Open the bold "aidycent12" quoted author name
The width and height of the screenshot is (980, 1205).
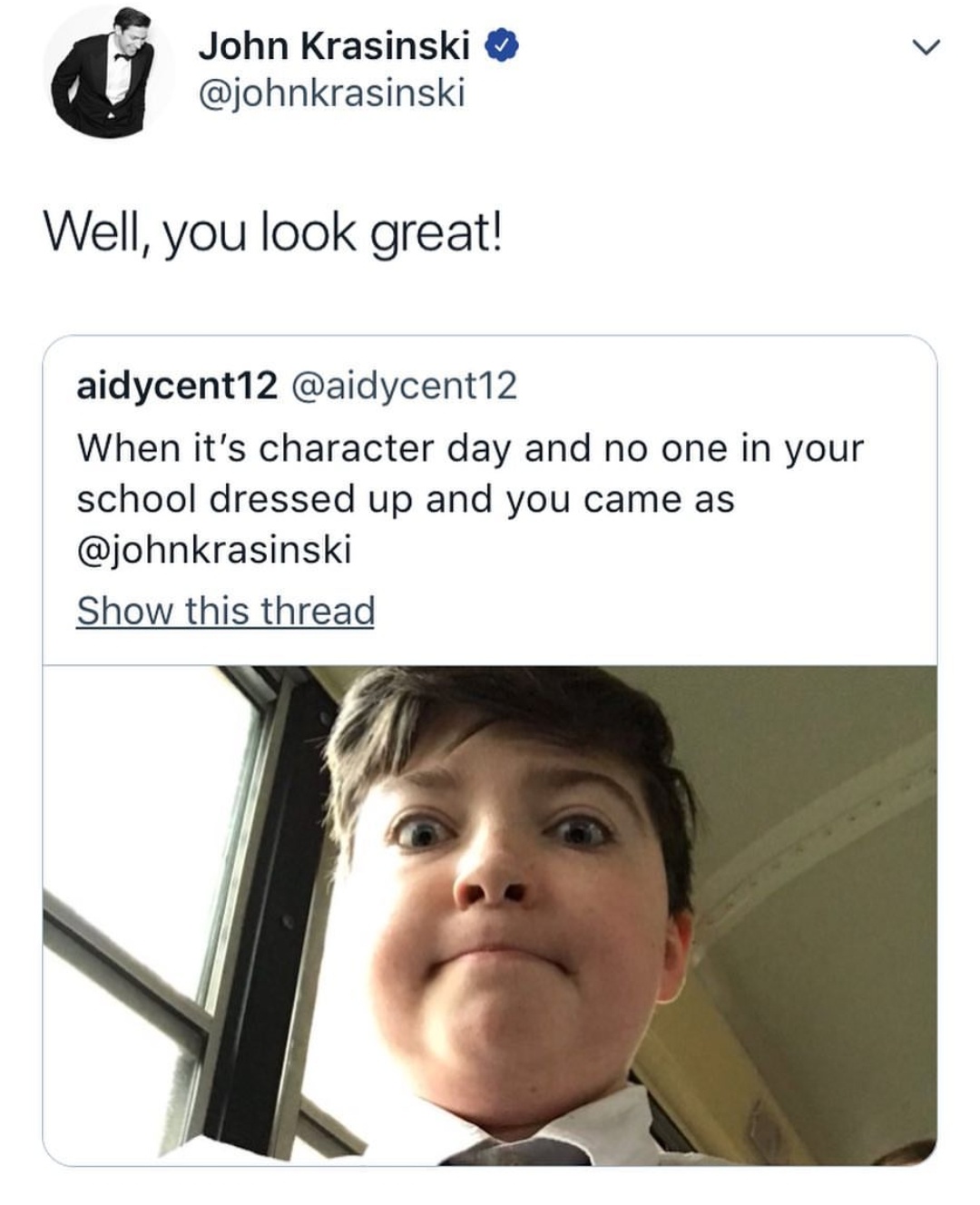pos(177,386)
